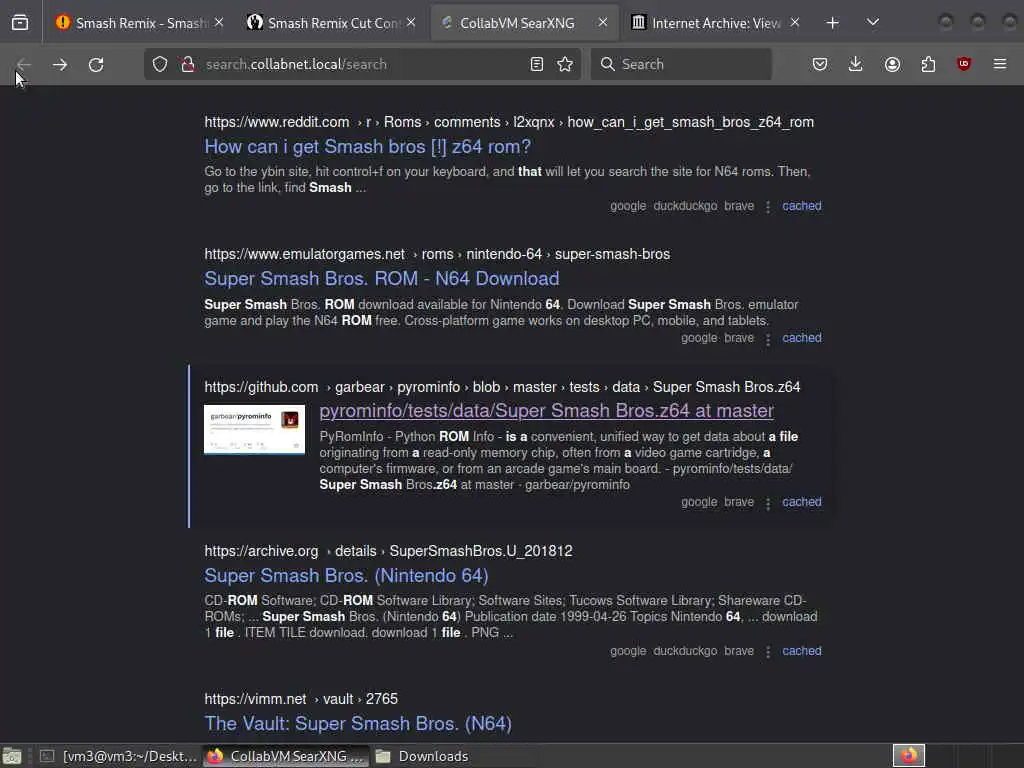The width and height of the screenshot is (1024, 768).
Task: Open the tracking protection shield icon
Action: tap(160, 64)
